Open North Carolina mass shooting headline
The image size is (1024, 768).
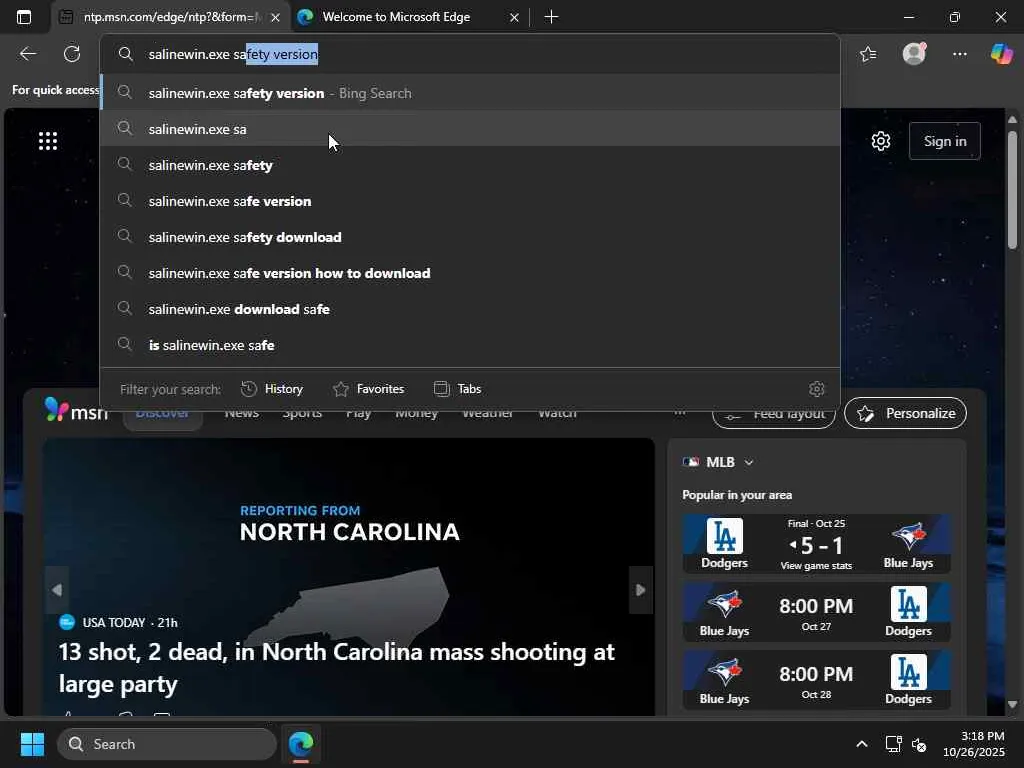click(336, 667)
